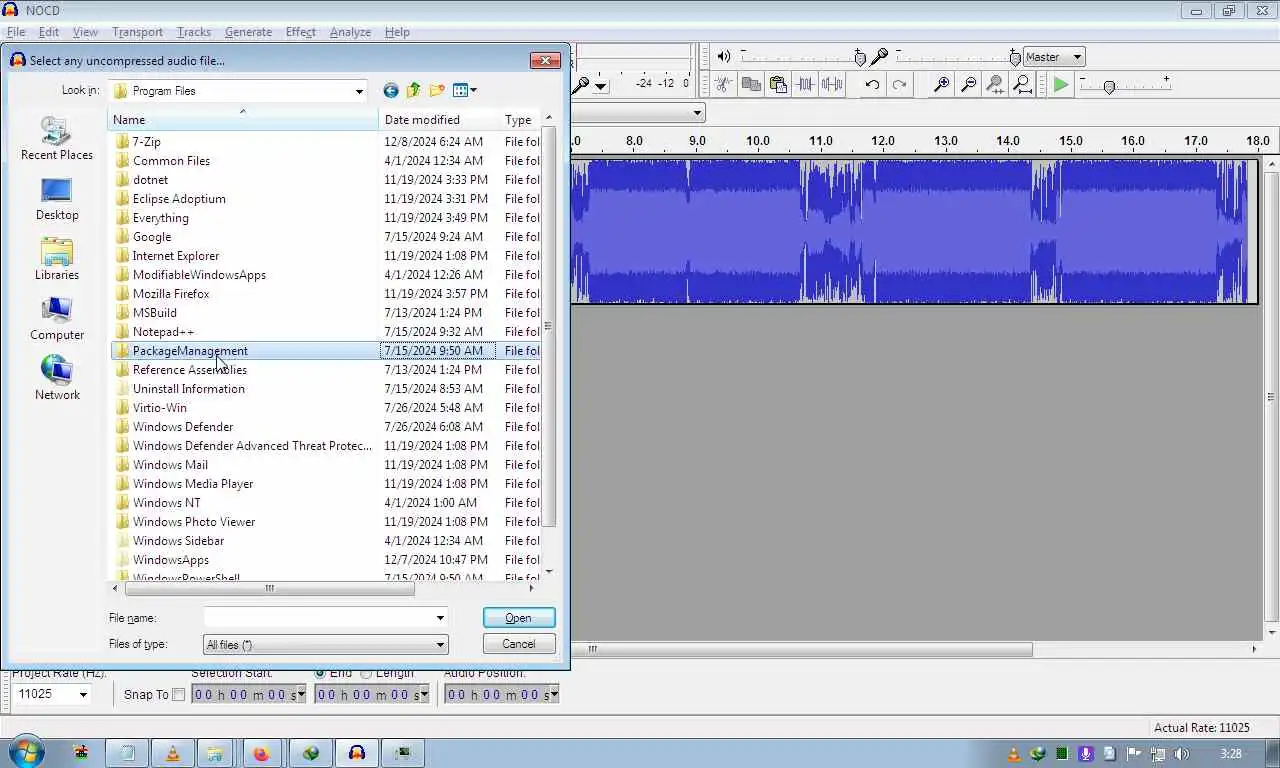Click the input microphone icon beside the Master dropdown
Image resolution: width=1280 pixels, height=768 pixels.
[x=880, y=57]
